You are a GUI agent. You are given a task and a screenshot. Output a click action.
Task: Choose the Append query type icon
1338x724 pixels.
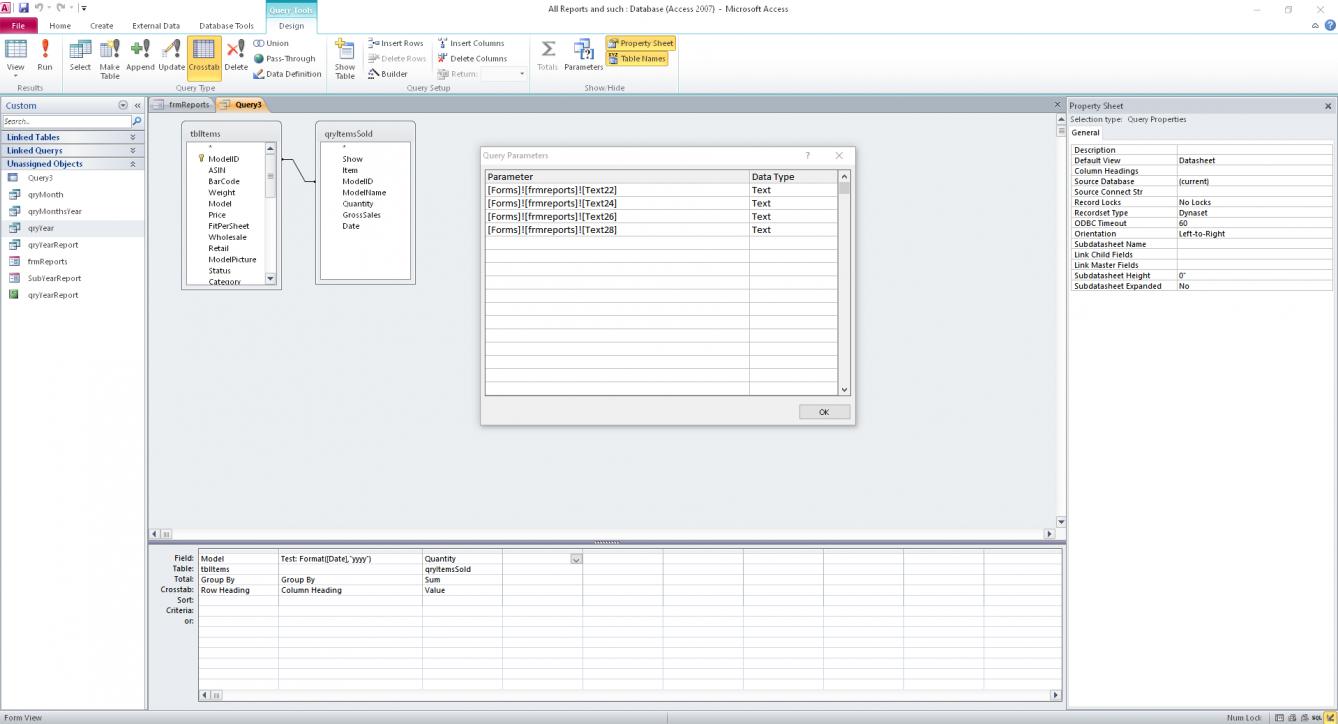pyautogui.click(x=140, y=54)
